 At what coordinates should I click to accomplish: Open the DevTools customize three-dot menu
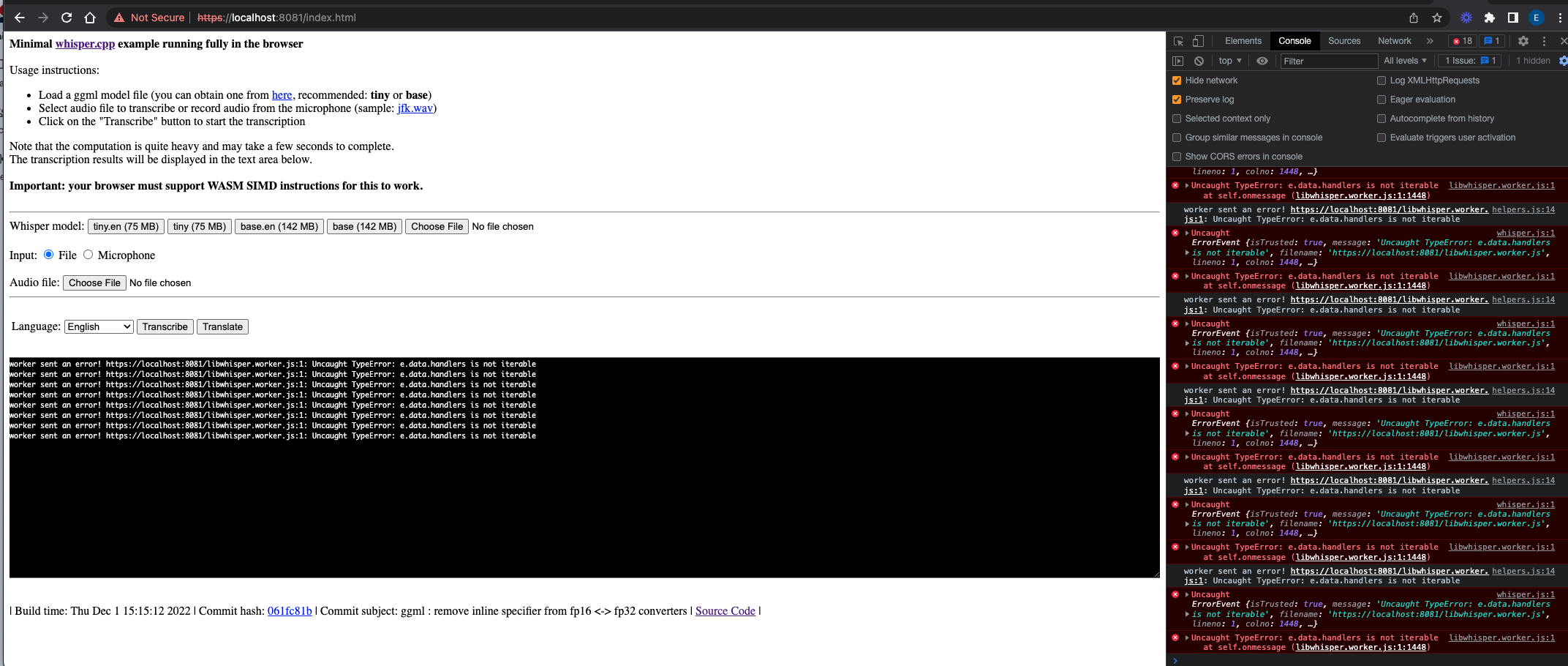(x=1544, y=41)
